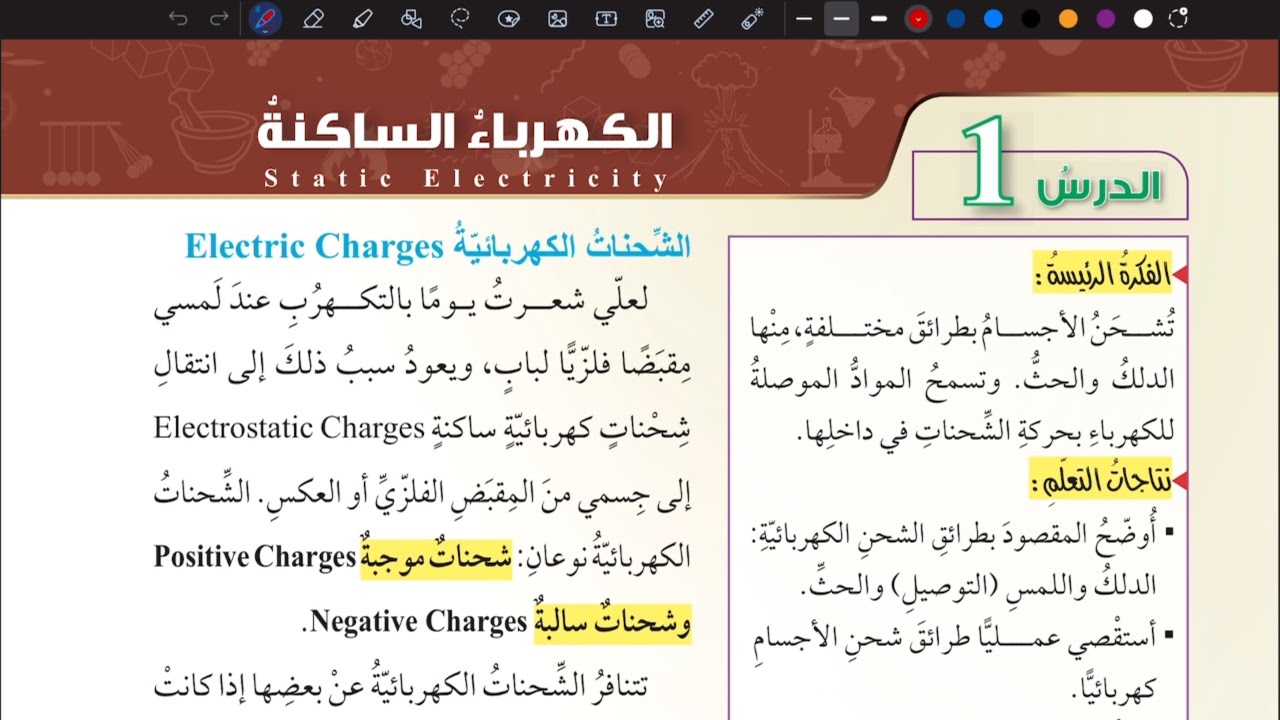
Task: Select the highlighter tool
Action: [362, 19]
